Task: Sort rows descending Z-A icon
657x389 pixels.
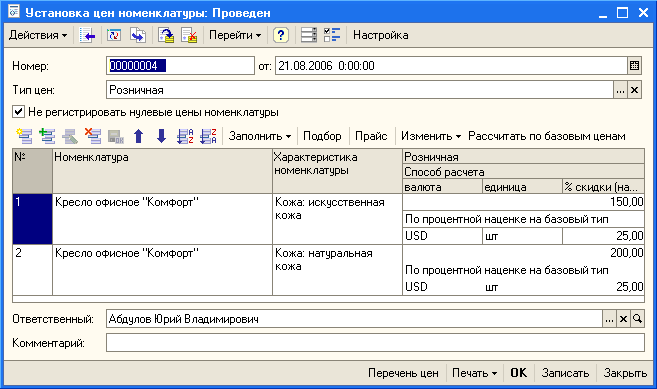Action: click(x=208, y=136)
